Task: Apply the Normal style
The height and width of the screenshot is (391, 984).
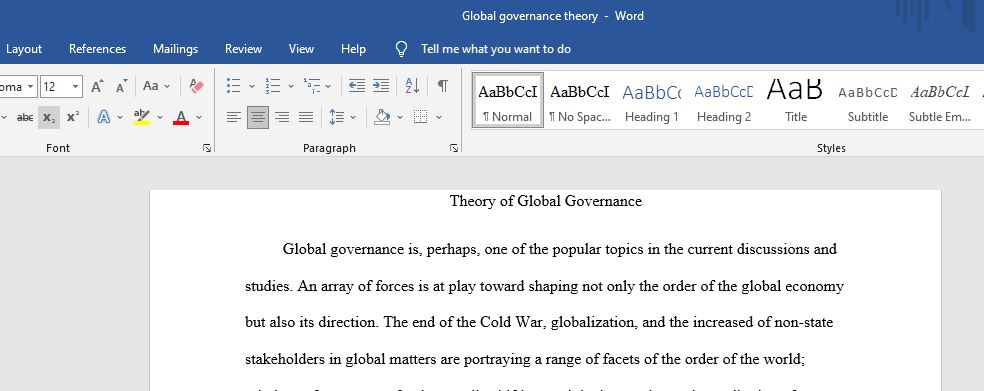Action: [508, 100]
